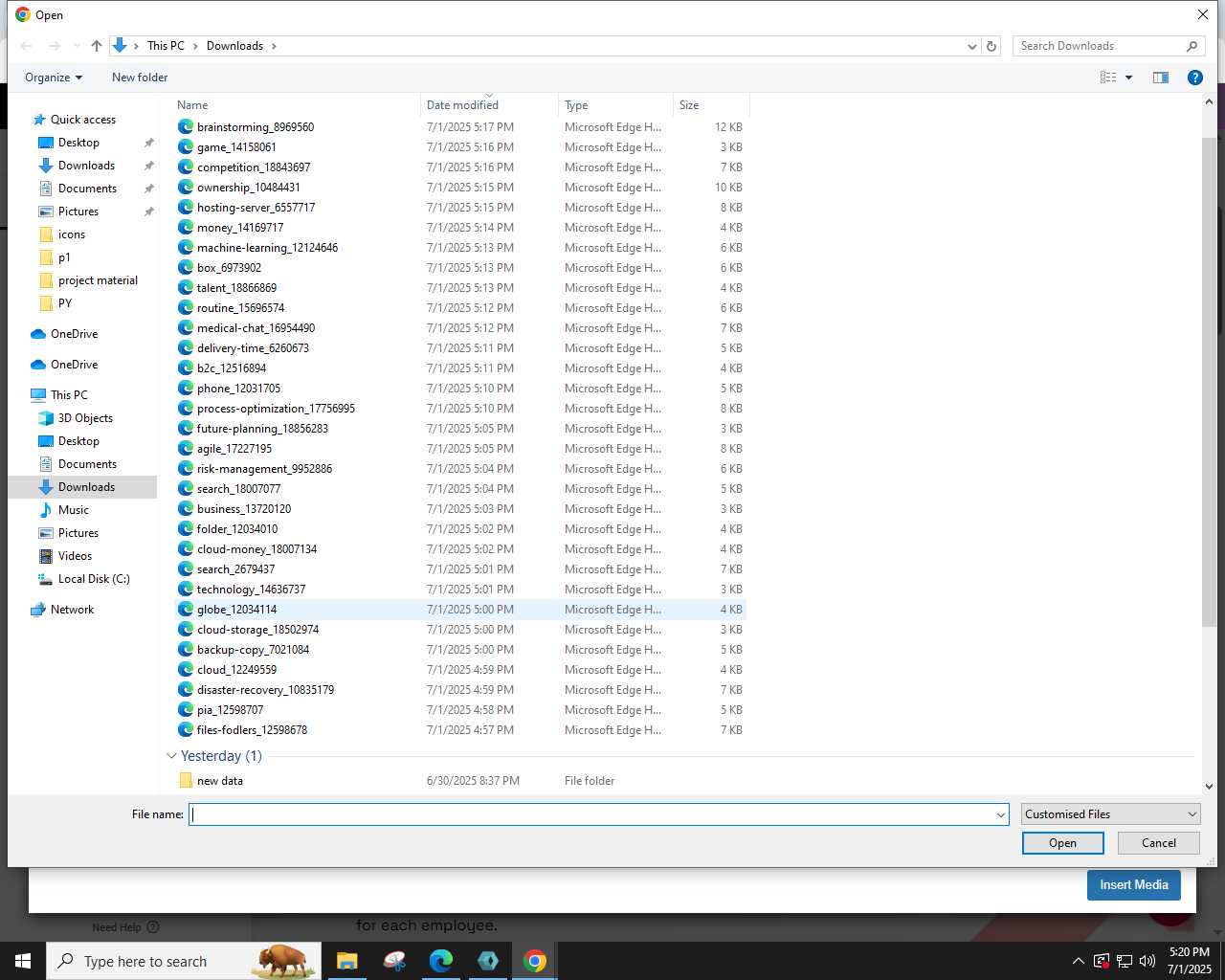Toggle the preview pane icon
Screen dimensions: 1225x980
click(1161, 78)
